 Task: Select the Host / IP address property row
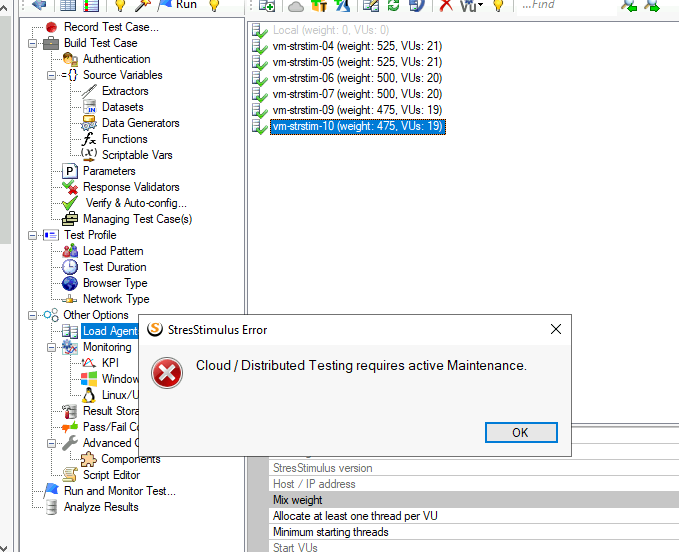474,484
